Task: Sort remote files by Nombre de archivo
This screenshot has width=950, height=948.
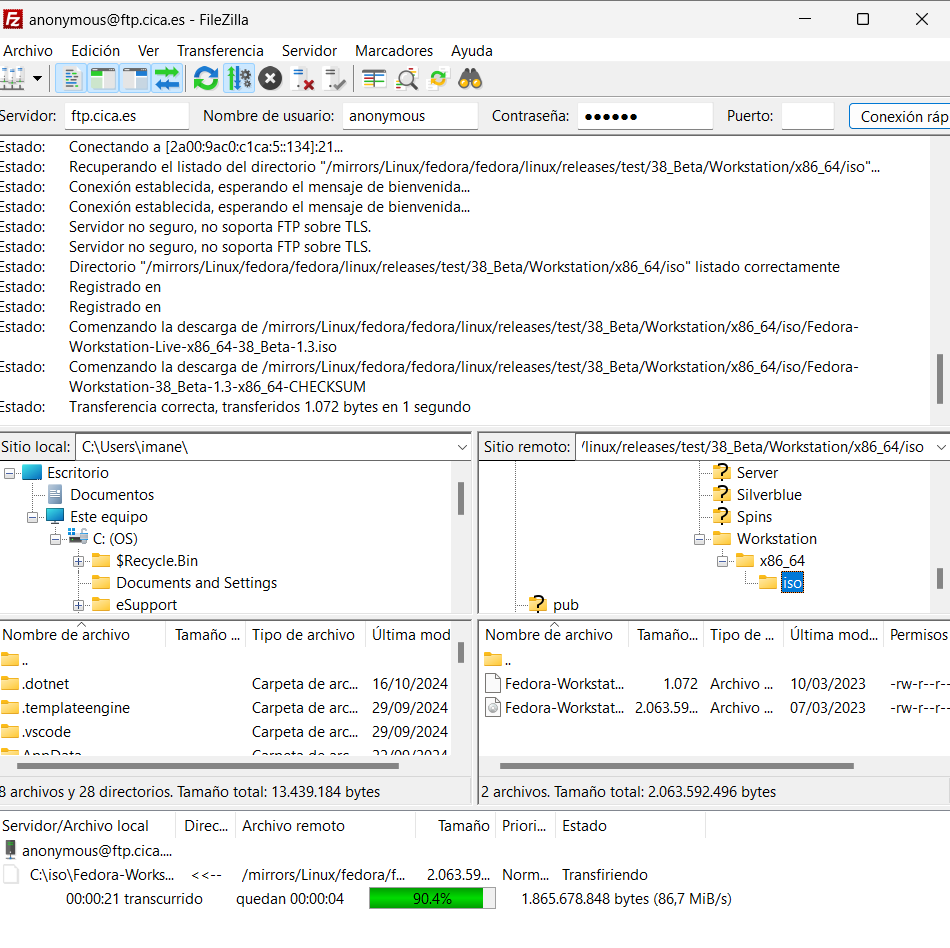Action: click(x=549, y=635)
